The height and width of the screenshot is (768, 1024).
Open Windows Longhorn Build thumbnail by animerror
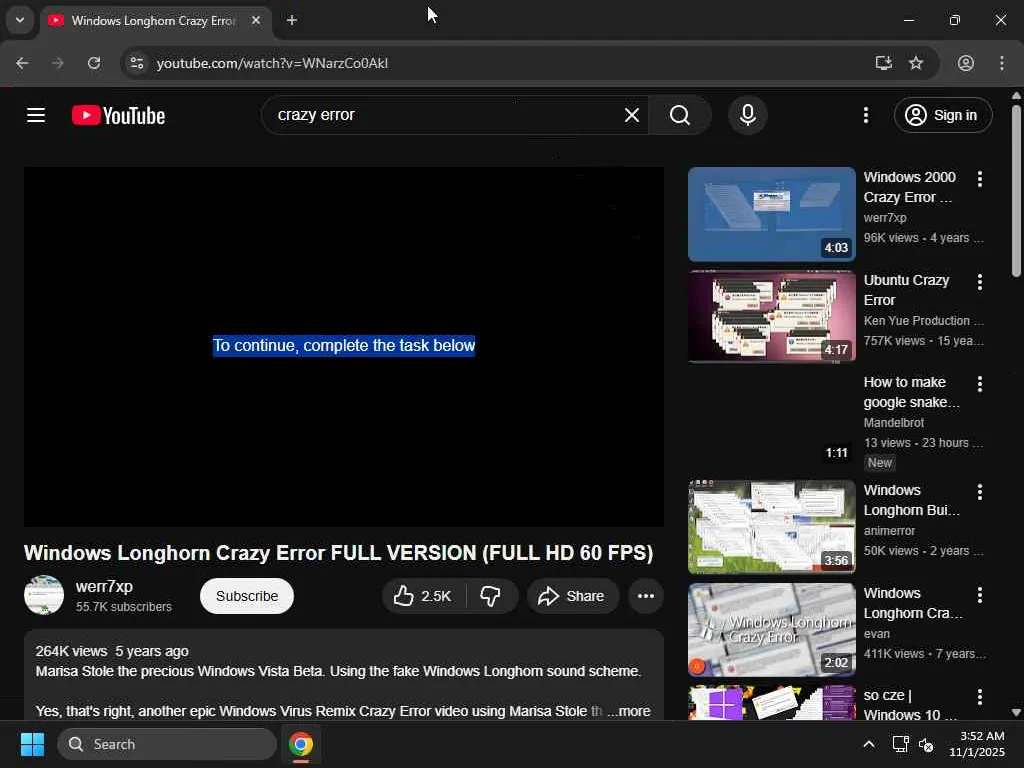click(771, 527)
